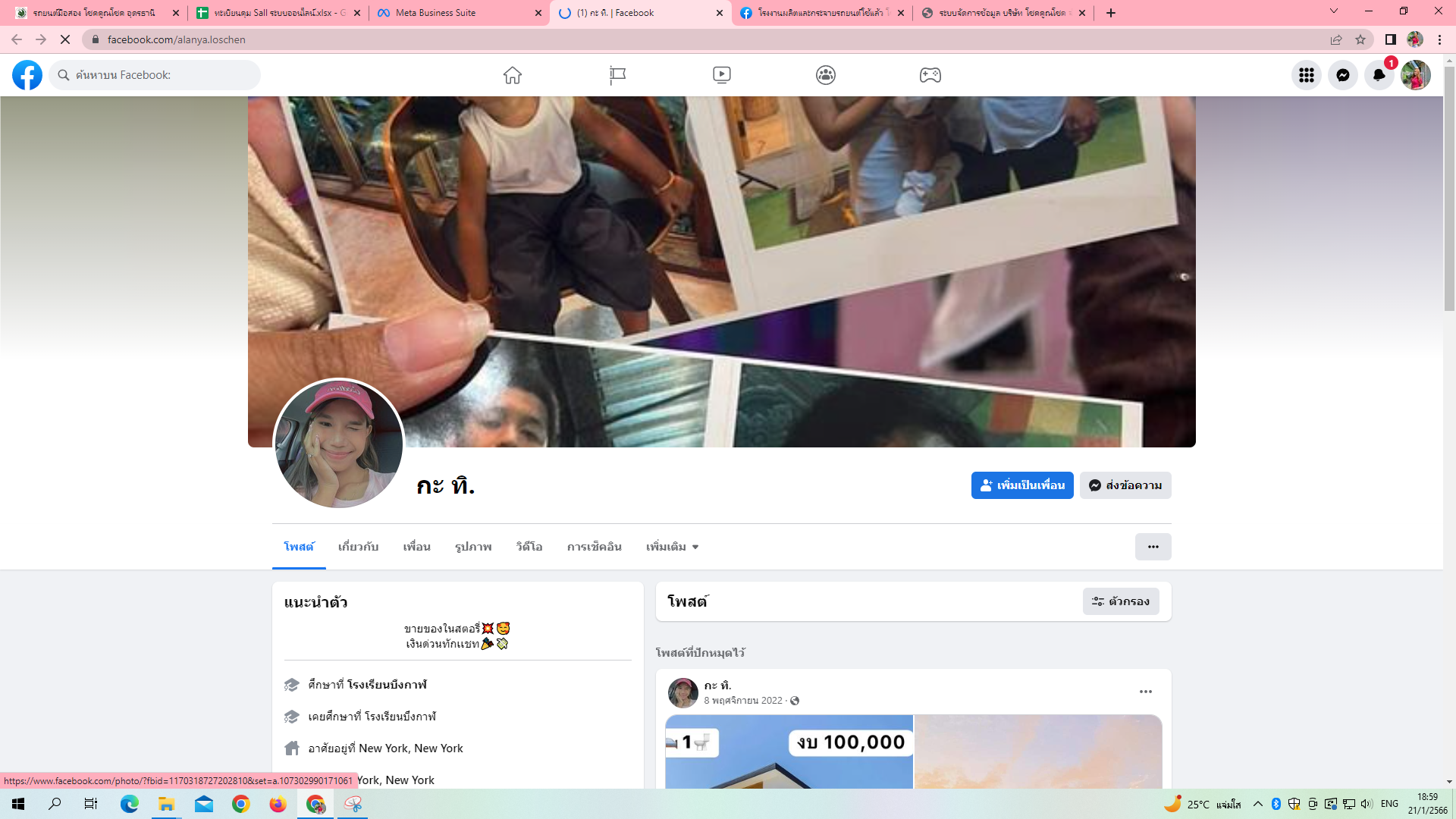Open Facebook Watch video icon
1456x819 pixels.
pyautogui.click(x=721, y=75)
